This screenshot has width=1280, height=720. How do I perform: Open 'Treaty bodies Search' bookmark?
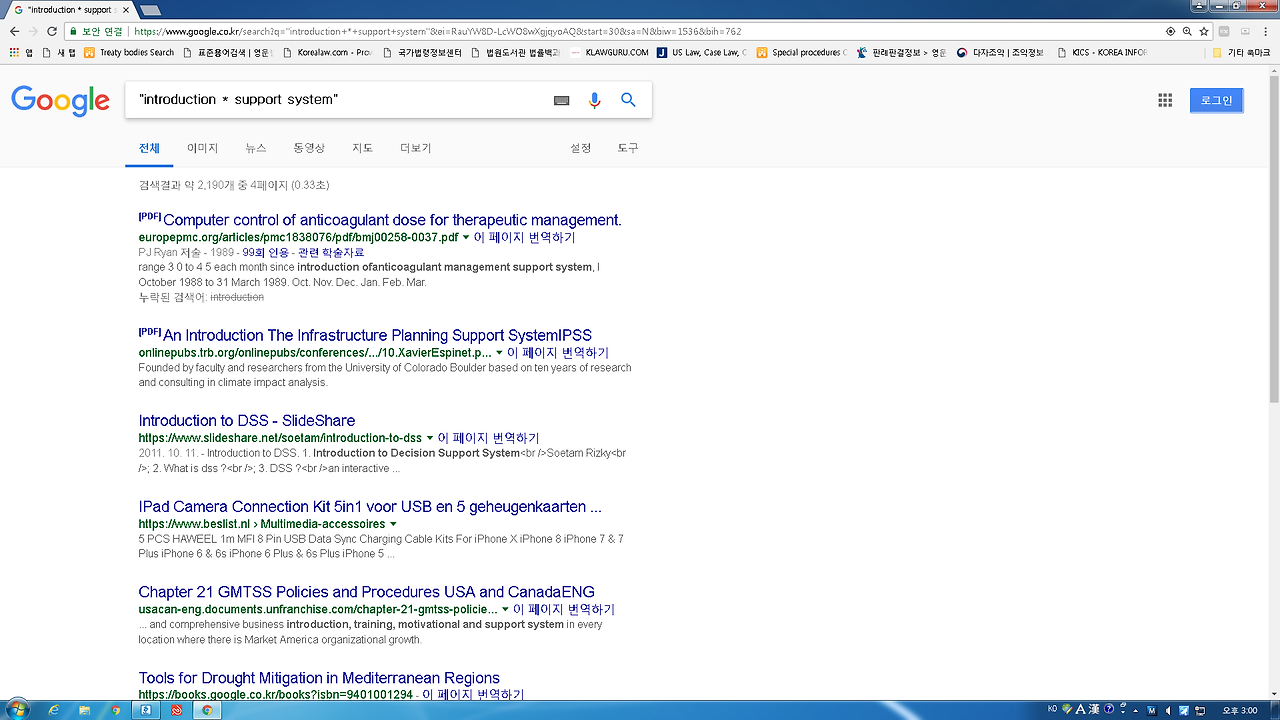[x=129, y=52]
